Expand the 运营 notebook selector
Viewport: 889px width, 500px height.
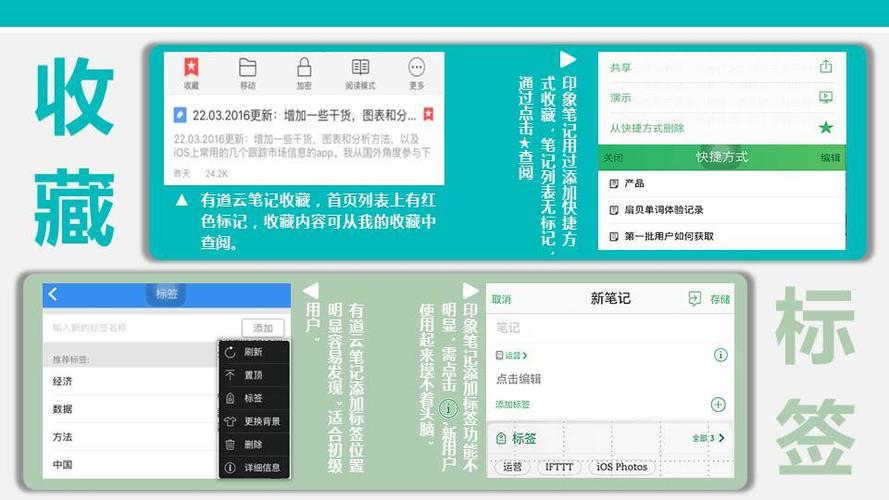511,355
